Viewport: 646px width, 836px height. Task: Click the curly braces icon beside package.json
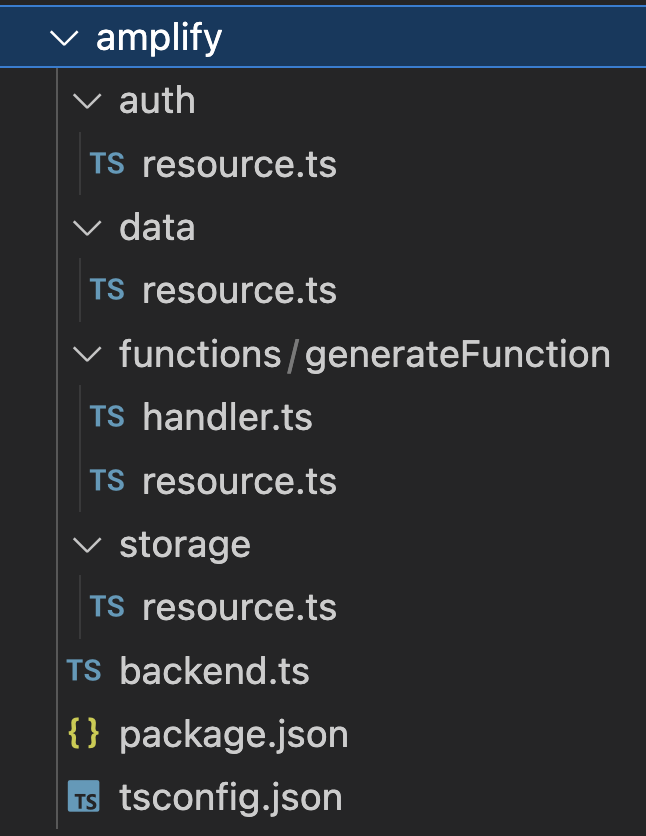point(84,734)
